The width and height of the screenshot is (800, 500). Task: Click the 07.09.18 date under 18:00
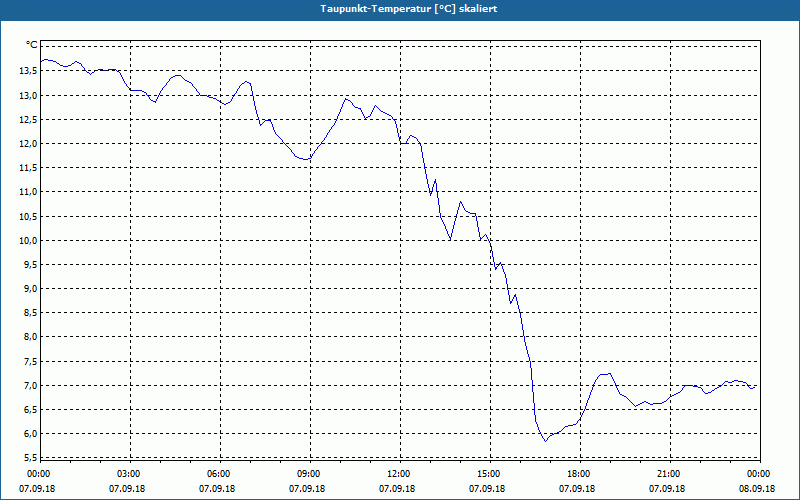click(577, 488)
